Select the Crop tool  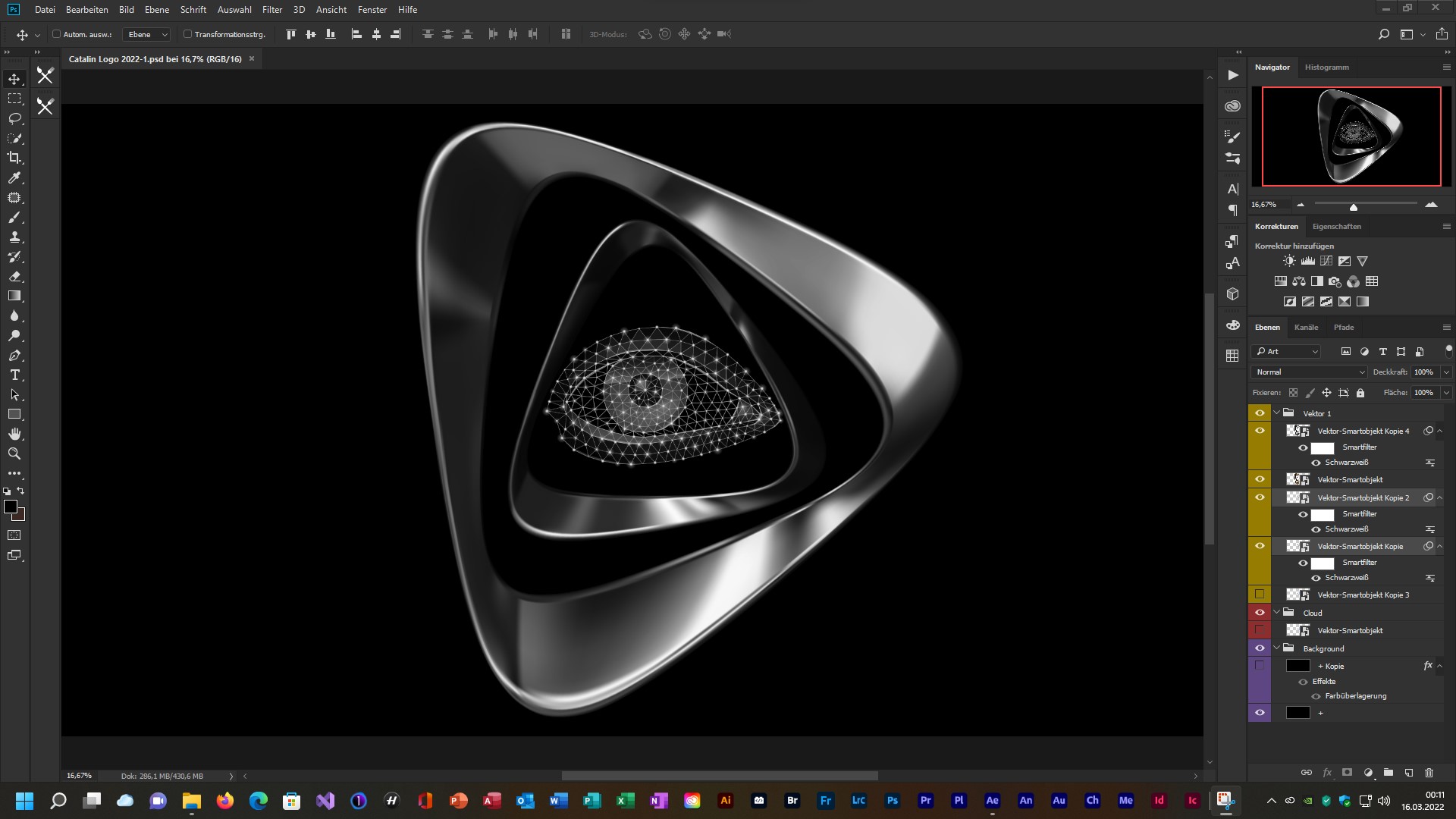[x=14, y=158]
